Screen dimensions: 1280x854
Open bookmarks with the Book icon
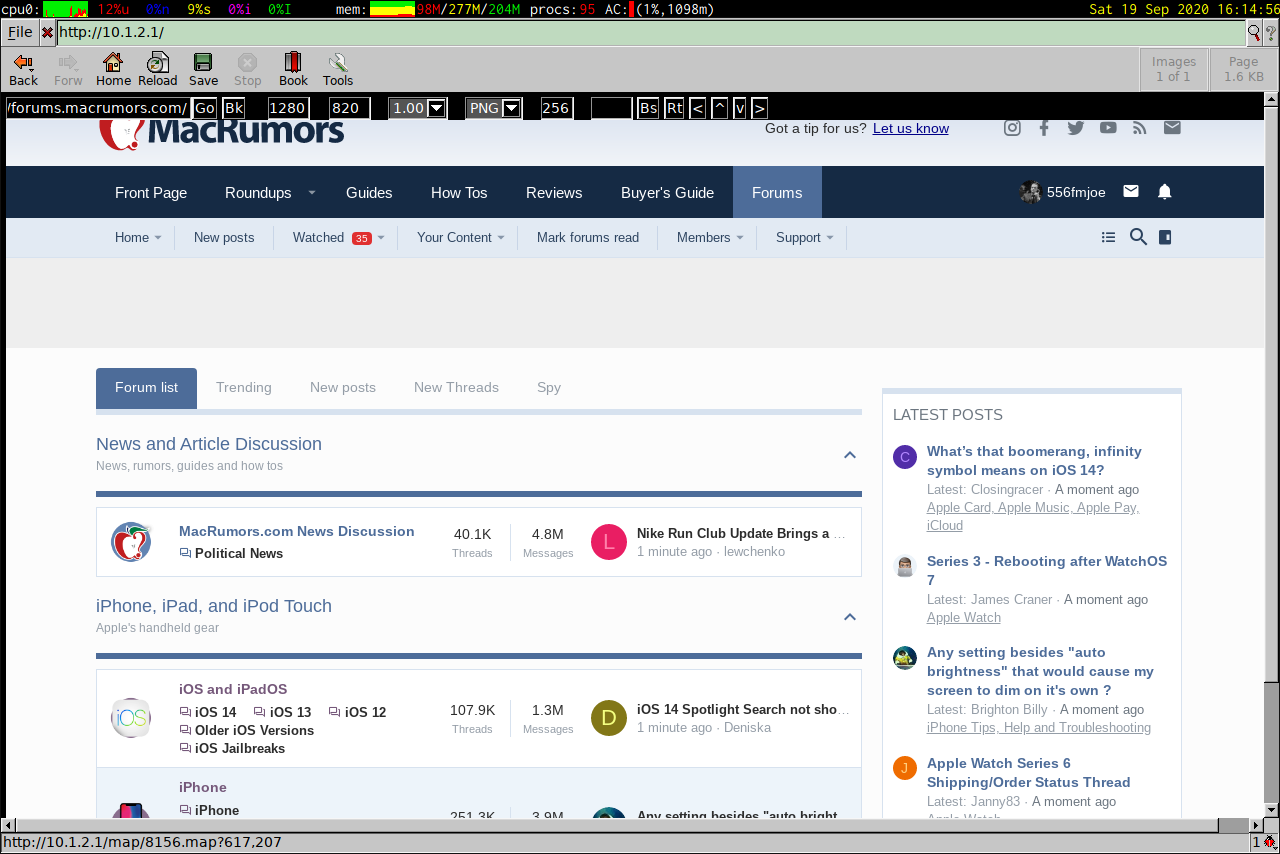tap(293, 70)
